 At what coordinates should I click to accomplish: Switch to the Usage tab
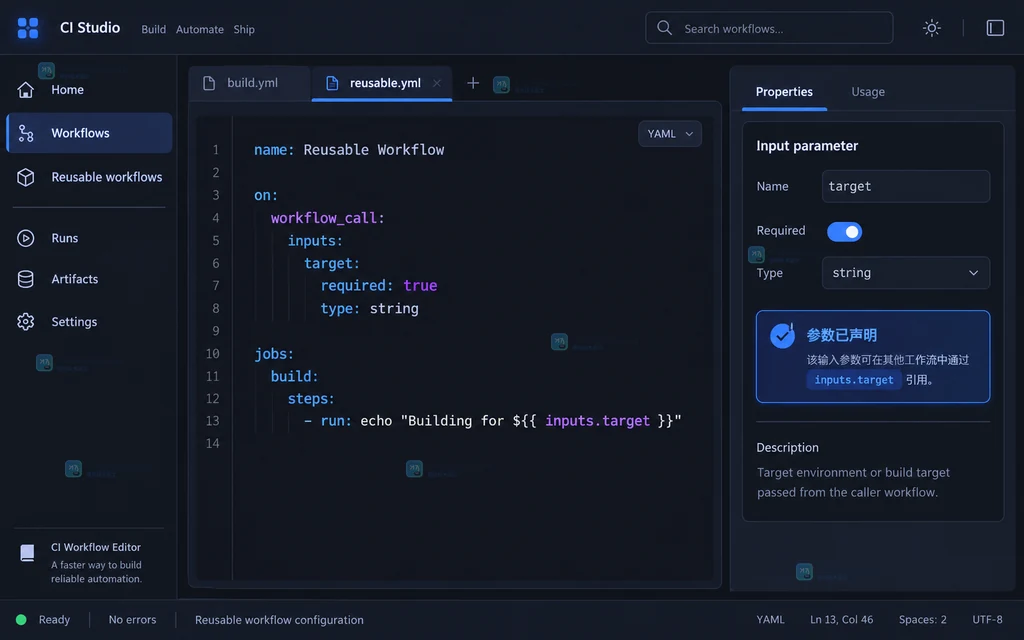pyautogui.click(x=868, y=92)
